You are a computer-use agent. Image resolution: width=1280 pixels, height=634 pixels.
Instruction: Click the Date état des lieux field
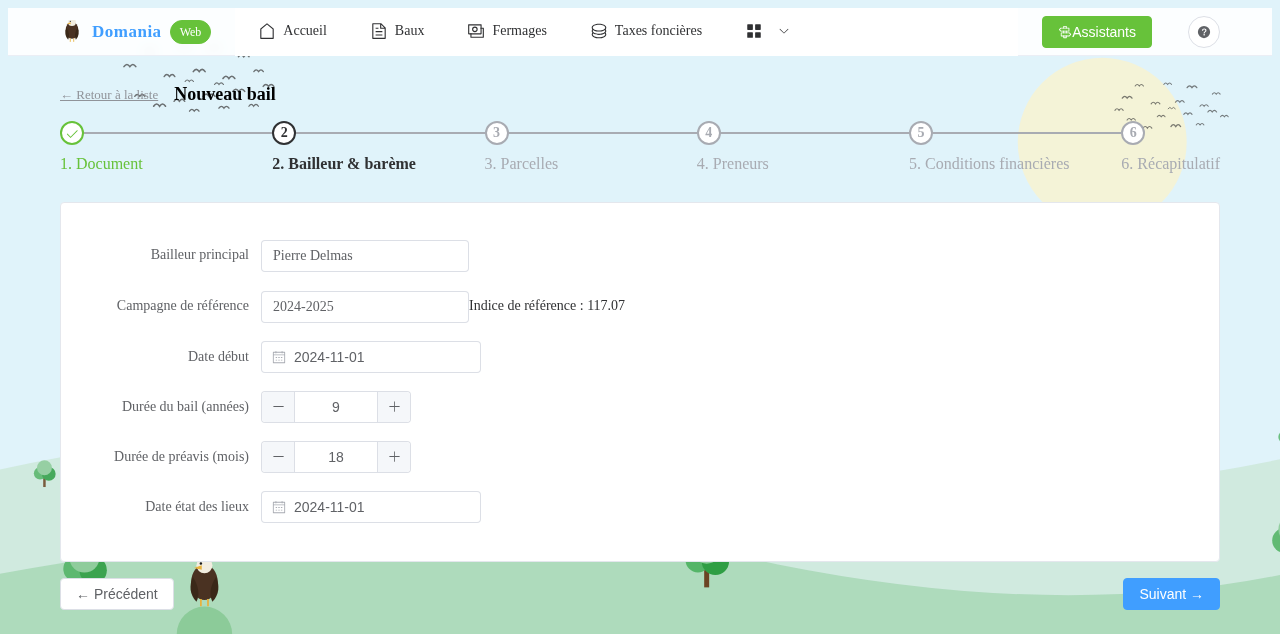[371, 507]
